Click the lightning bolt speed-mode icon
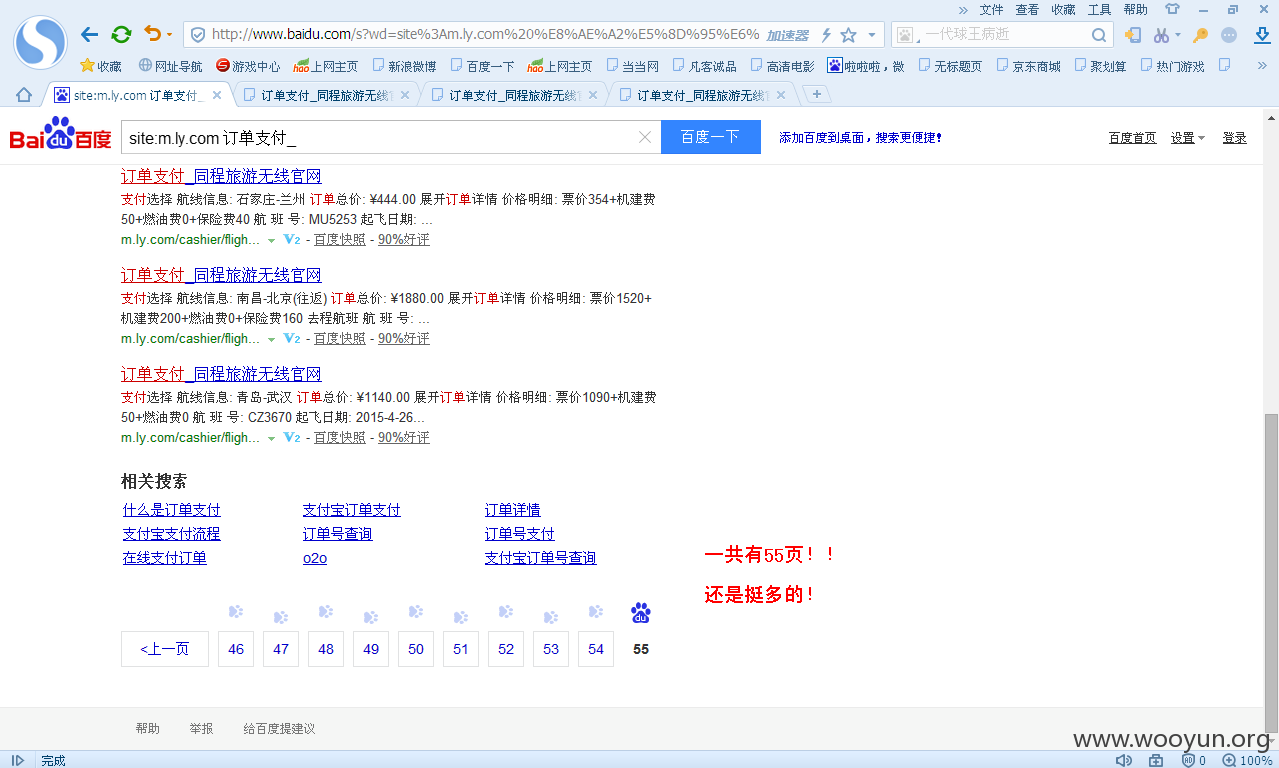 coord(826,35)
